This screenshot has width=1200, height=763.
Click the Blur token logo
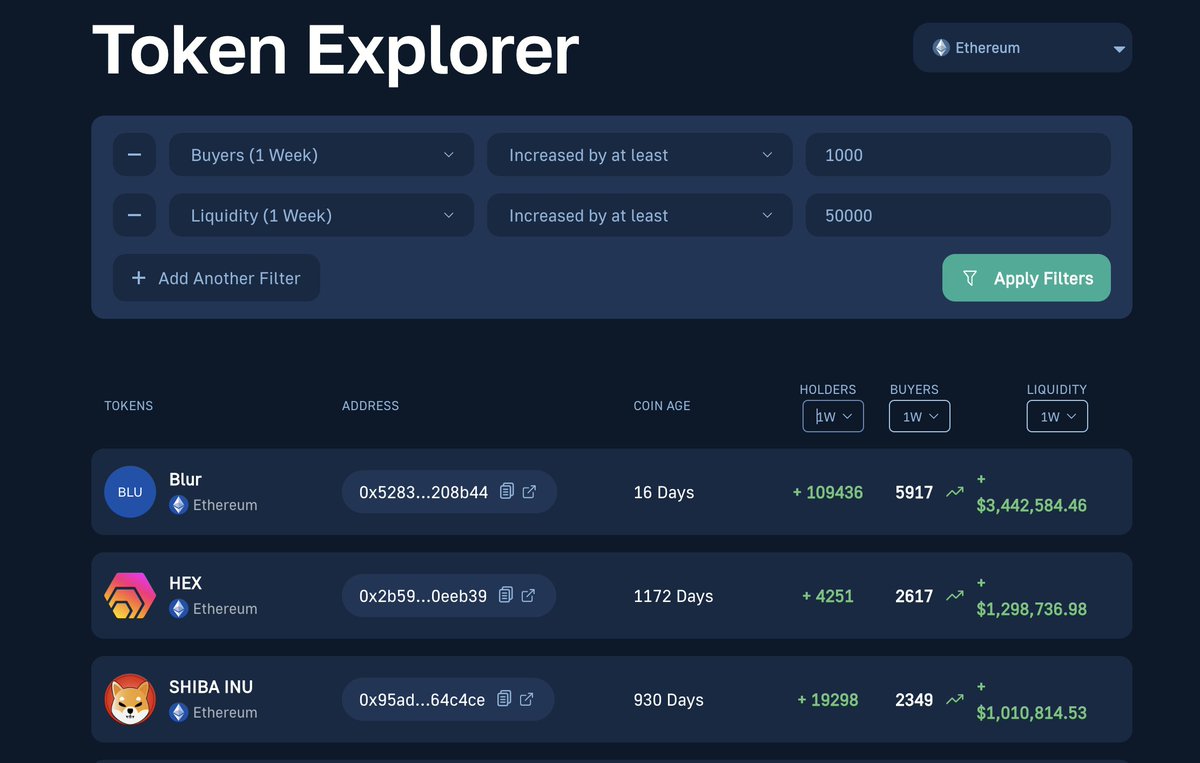click(130, 492)
